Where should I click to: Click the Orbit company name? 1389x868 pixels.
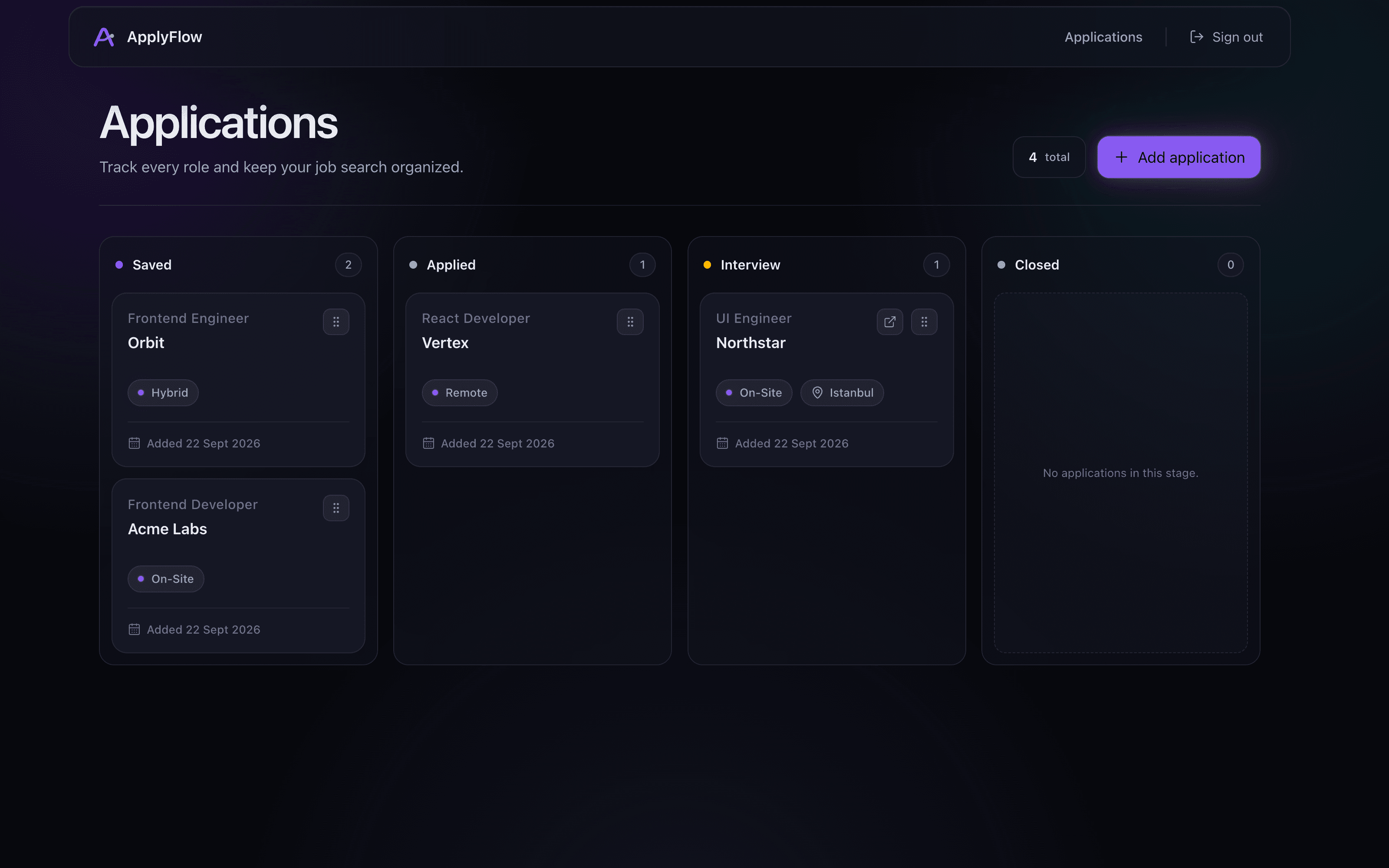point(146,343)
